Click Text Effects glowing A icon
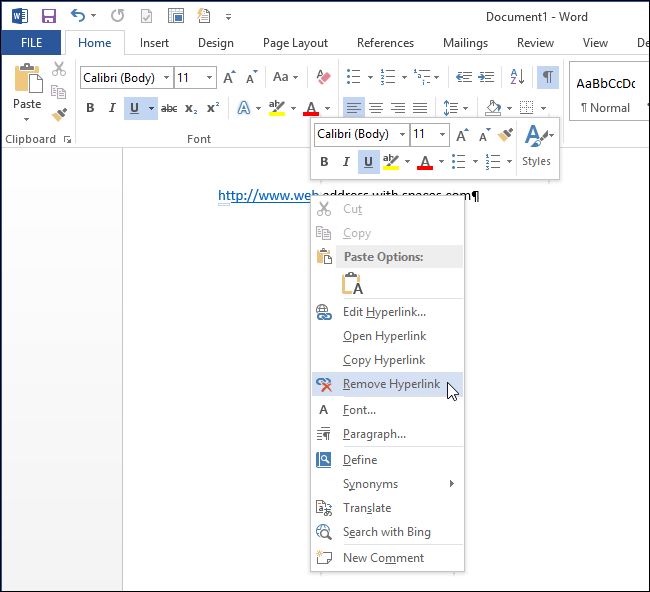This screenshot has height=592, width=650. (x=244, y=109)
